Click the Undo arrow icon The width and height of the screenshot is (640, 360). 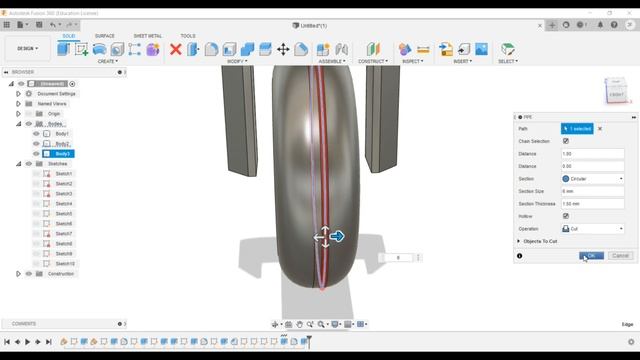tap(53, 25)
